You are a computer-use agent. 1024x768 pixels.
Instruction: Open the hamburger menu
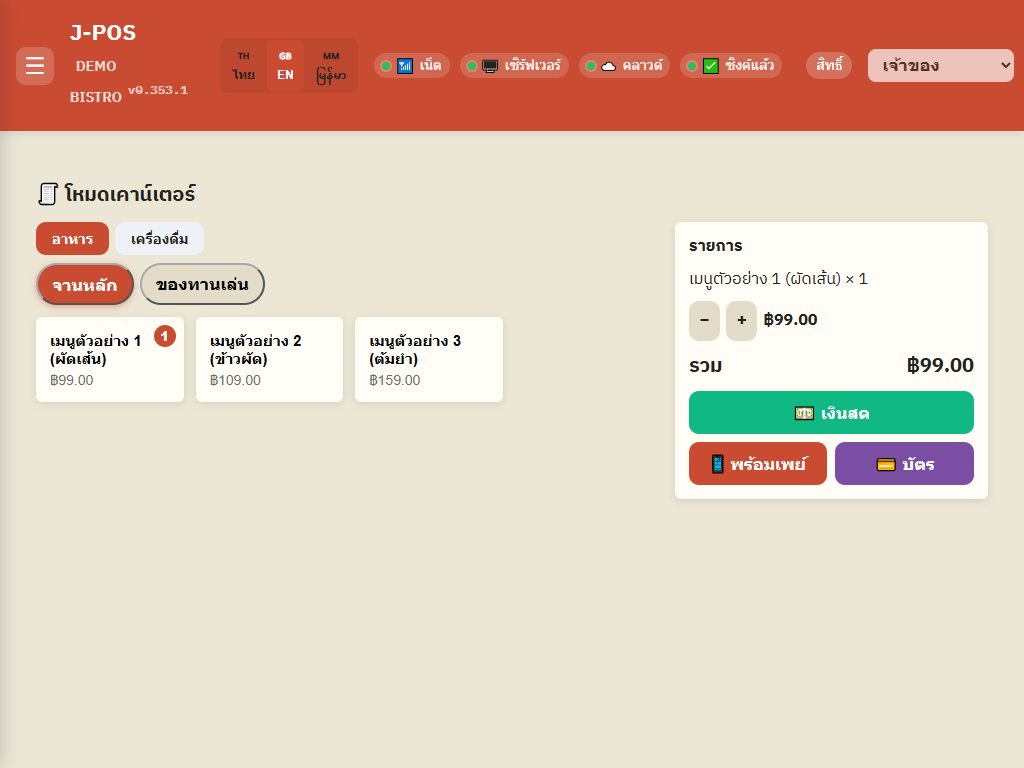pyautogui.click(x=35, y=65)
